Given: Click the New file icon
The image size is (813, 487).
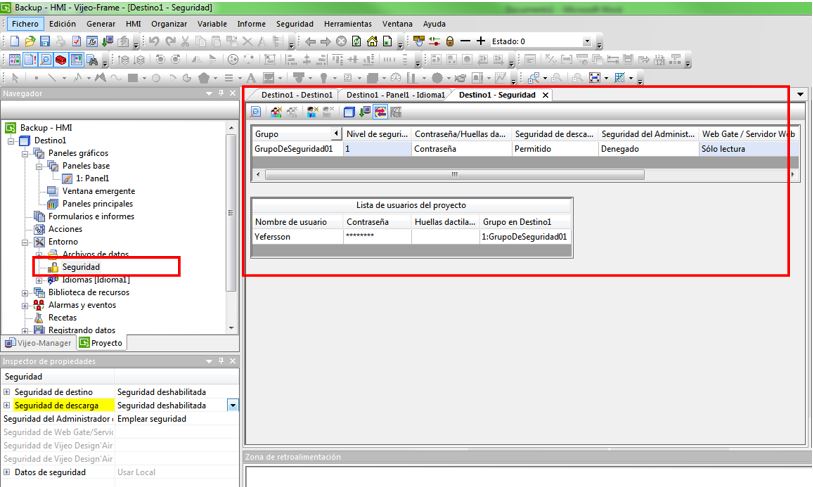Looking at the screenshot, I should 15,41.
